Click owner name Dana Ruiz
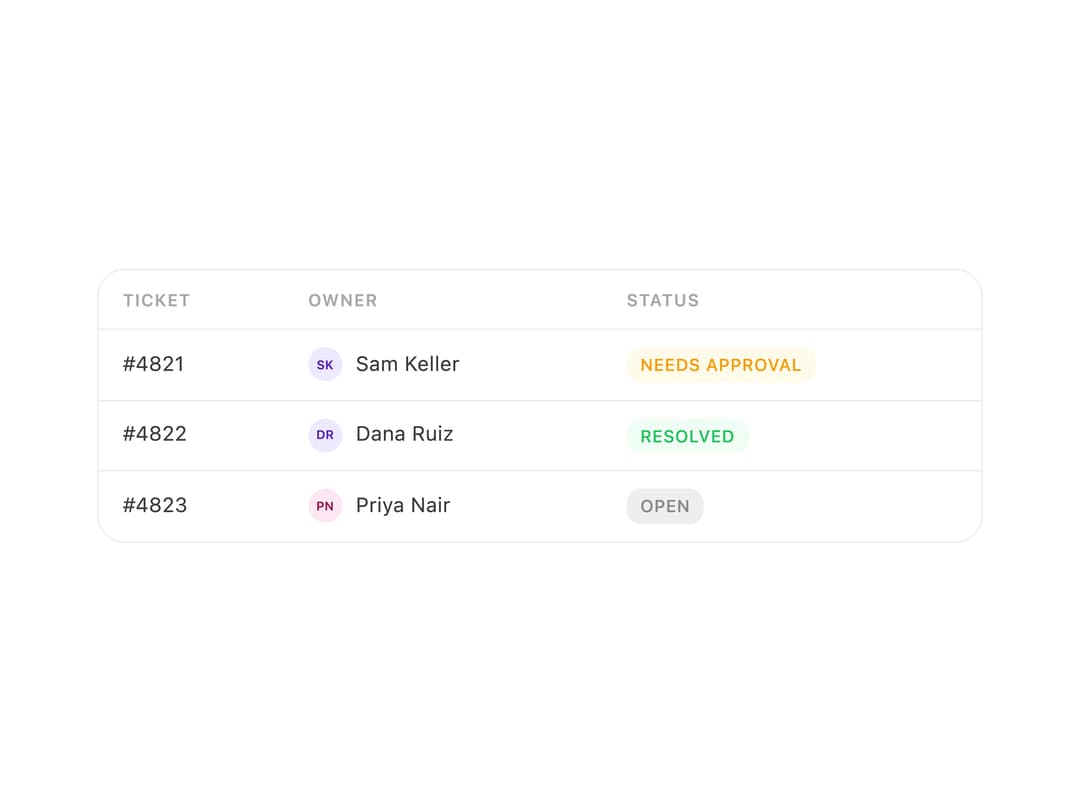The height and width of the screenshot is (810, 1080). [x=404, y=434]
